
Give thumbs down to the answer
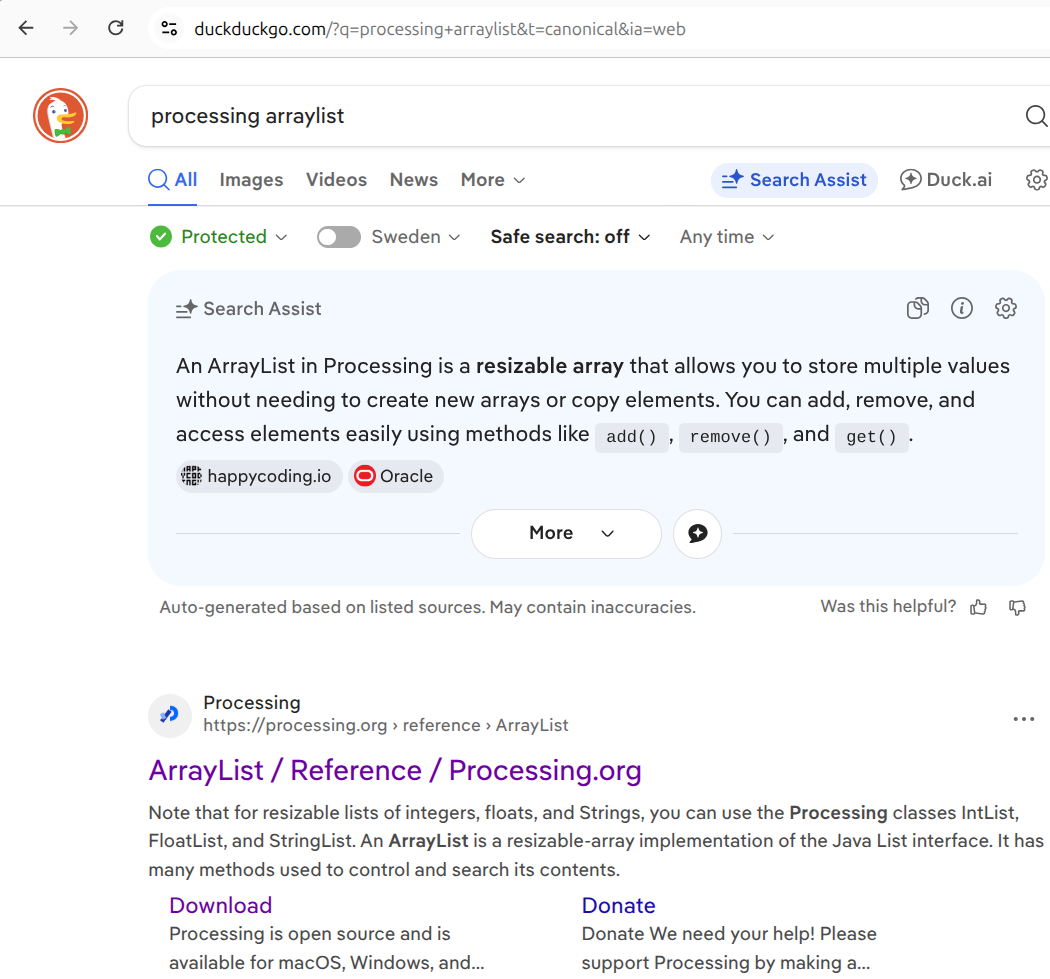[x=1017, y=607]
